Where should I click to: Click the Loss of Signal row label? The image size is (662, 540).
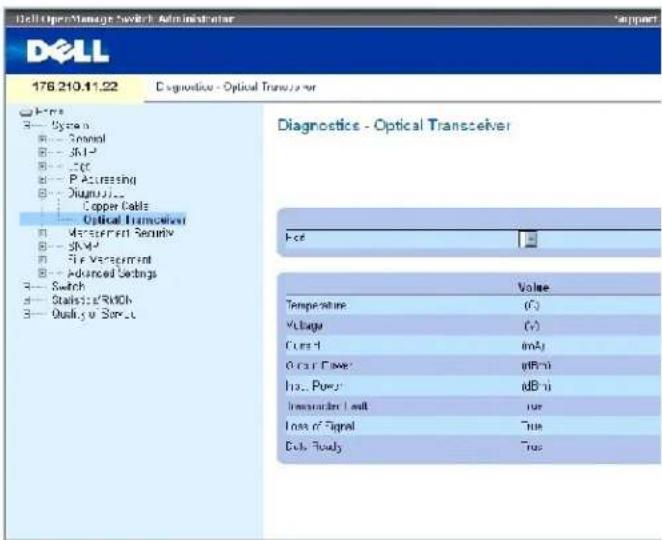(x=320, y=426)
